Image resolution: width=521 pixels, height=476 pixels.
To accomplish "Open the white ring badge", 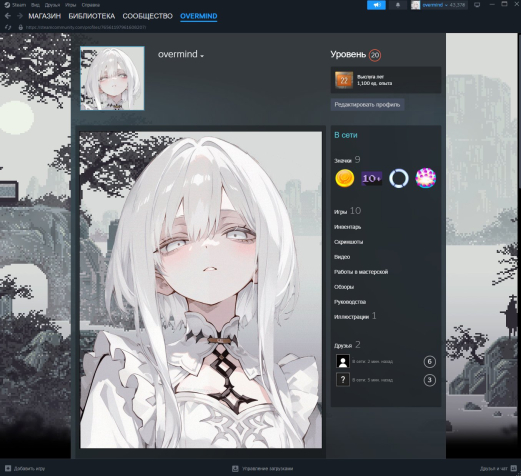I will (x=399, y=178).
